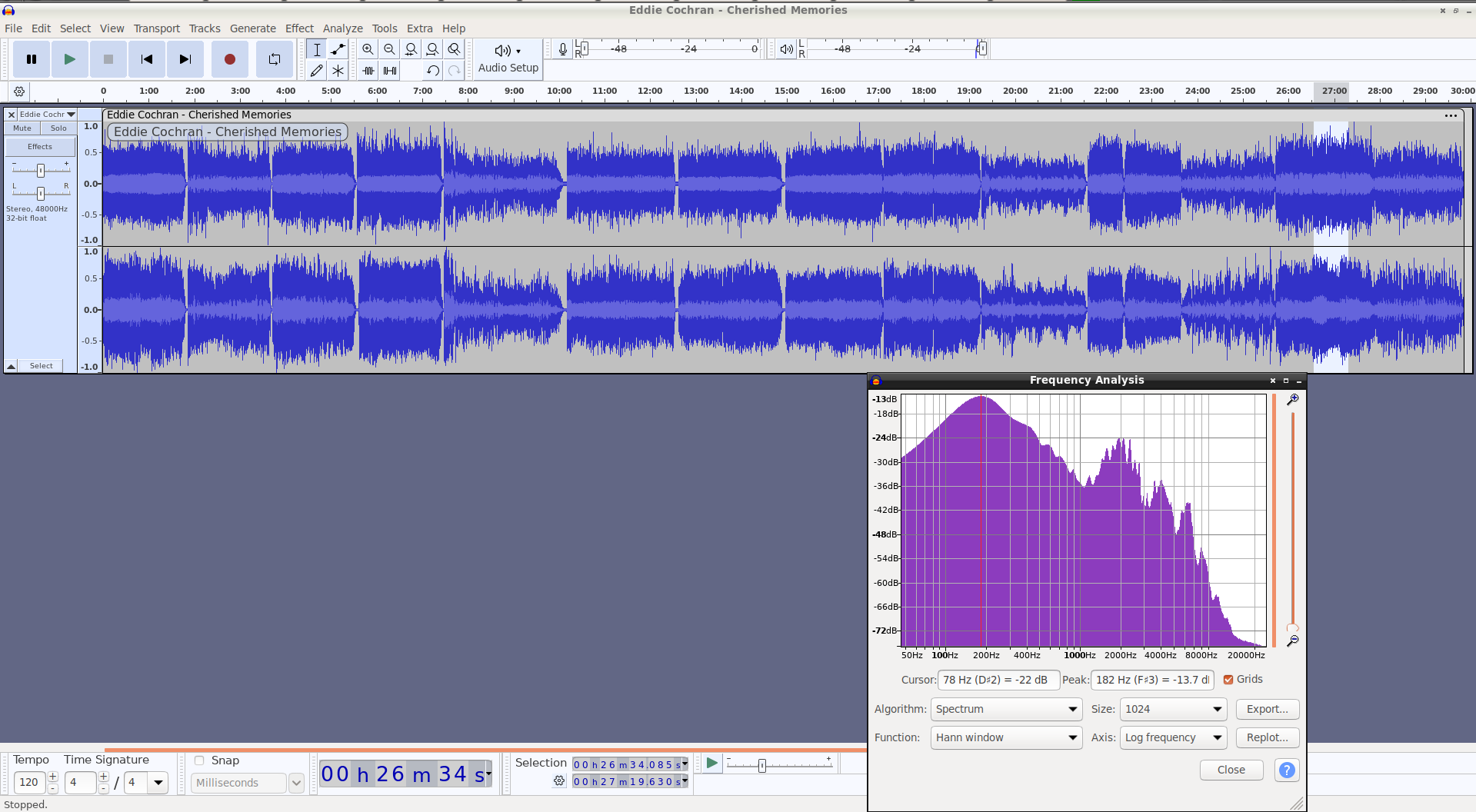Image resolution: width=1476 pixels, height=812 pixels.
Task: Click zoom-out magnifier in Frequency Analysis
Action: pos(1293,641)
